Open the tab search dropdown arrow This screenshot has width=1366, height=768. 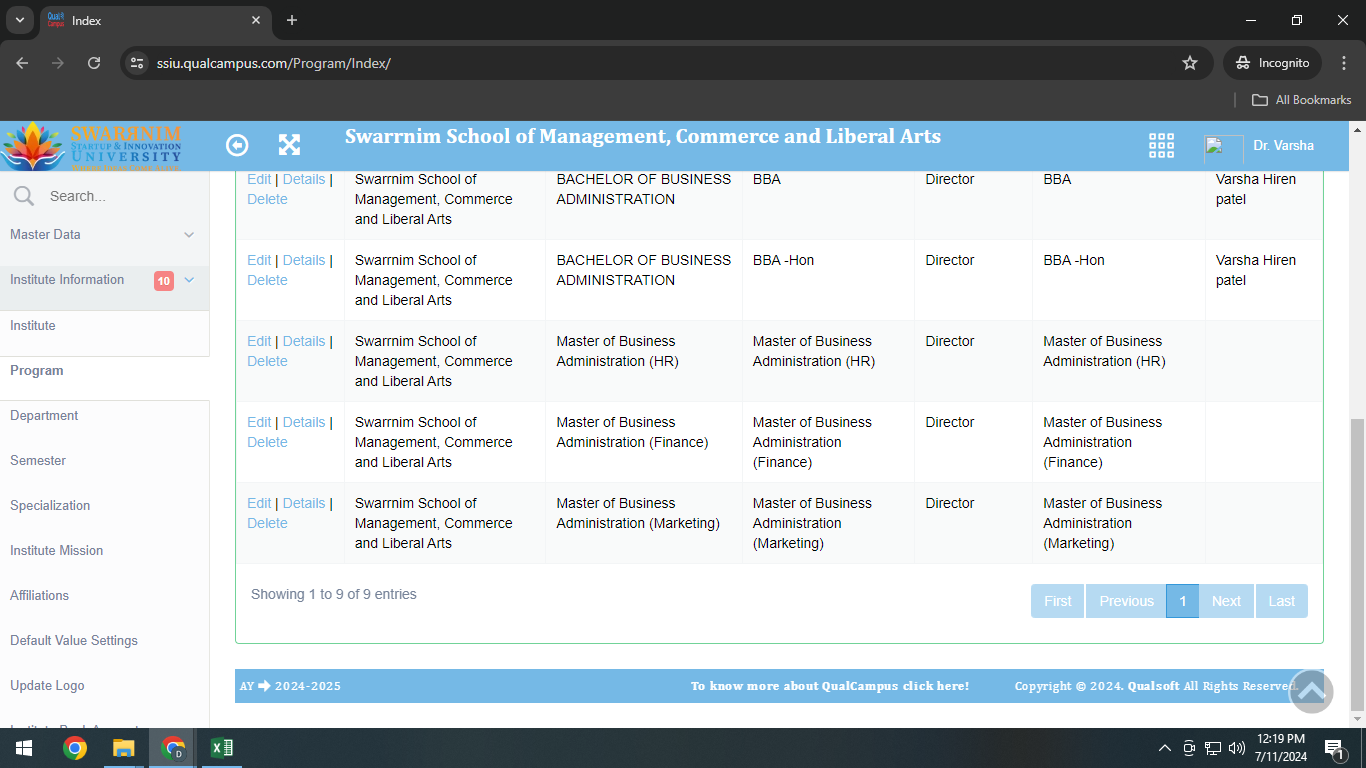19,20
